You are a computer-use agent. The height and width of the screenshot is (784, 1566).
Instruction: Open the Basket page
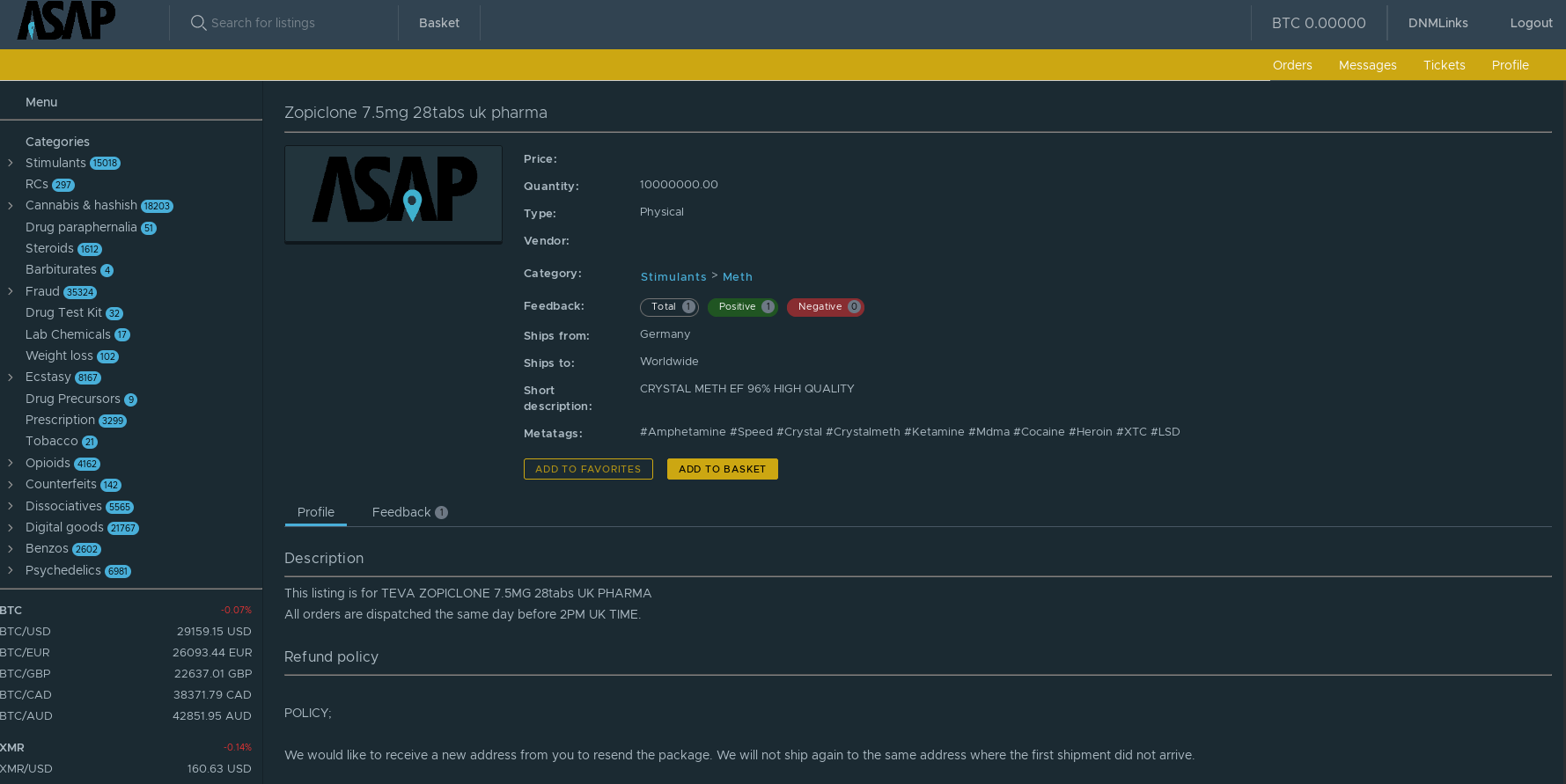pyautogui.click(x=439, y=23)
